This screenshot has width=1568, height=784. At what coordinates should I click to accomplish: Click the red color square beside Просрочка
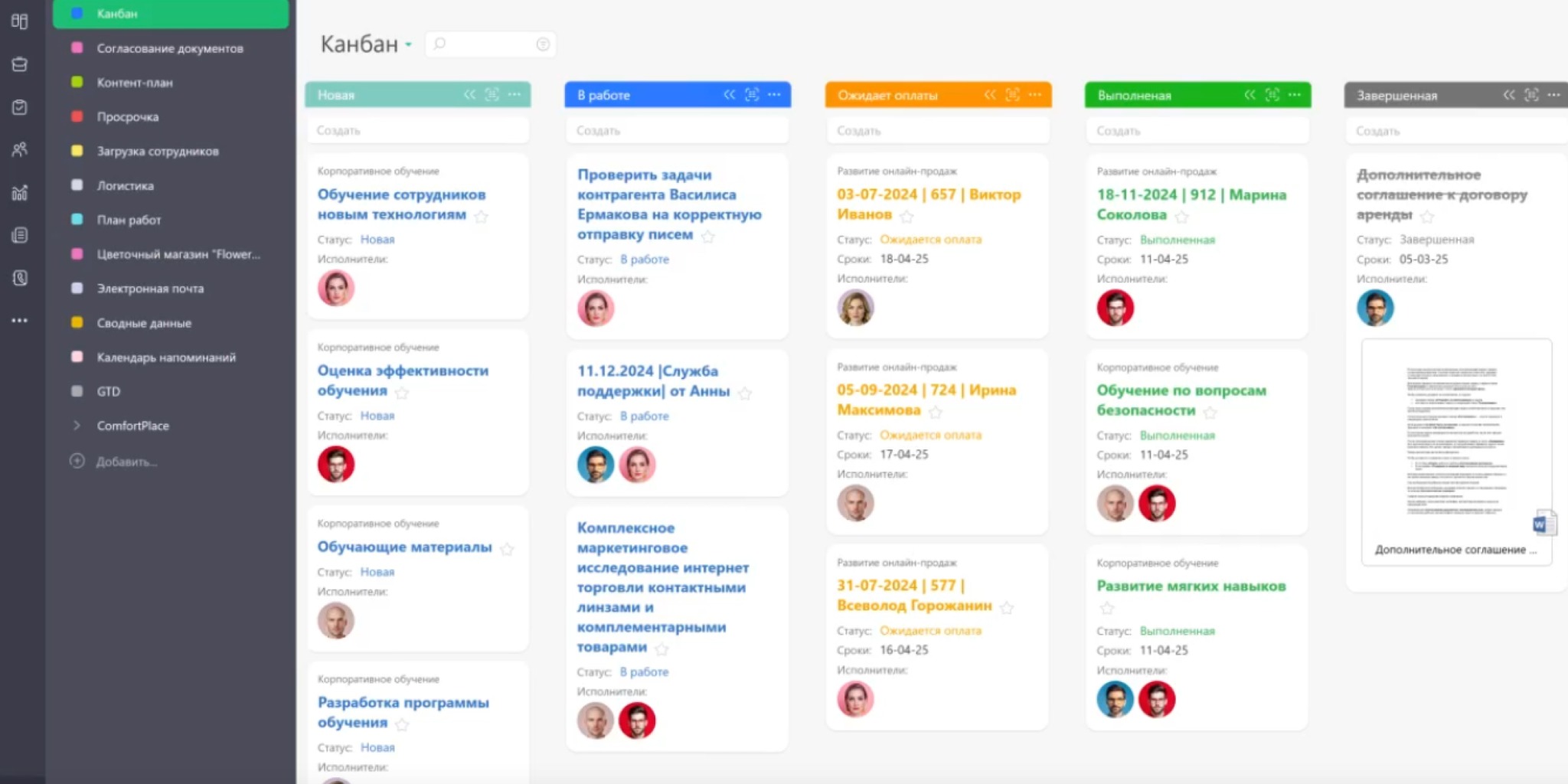(x=77, y=116)
